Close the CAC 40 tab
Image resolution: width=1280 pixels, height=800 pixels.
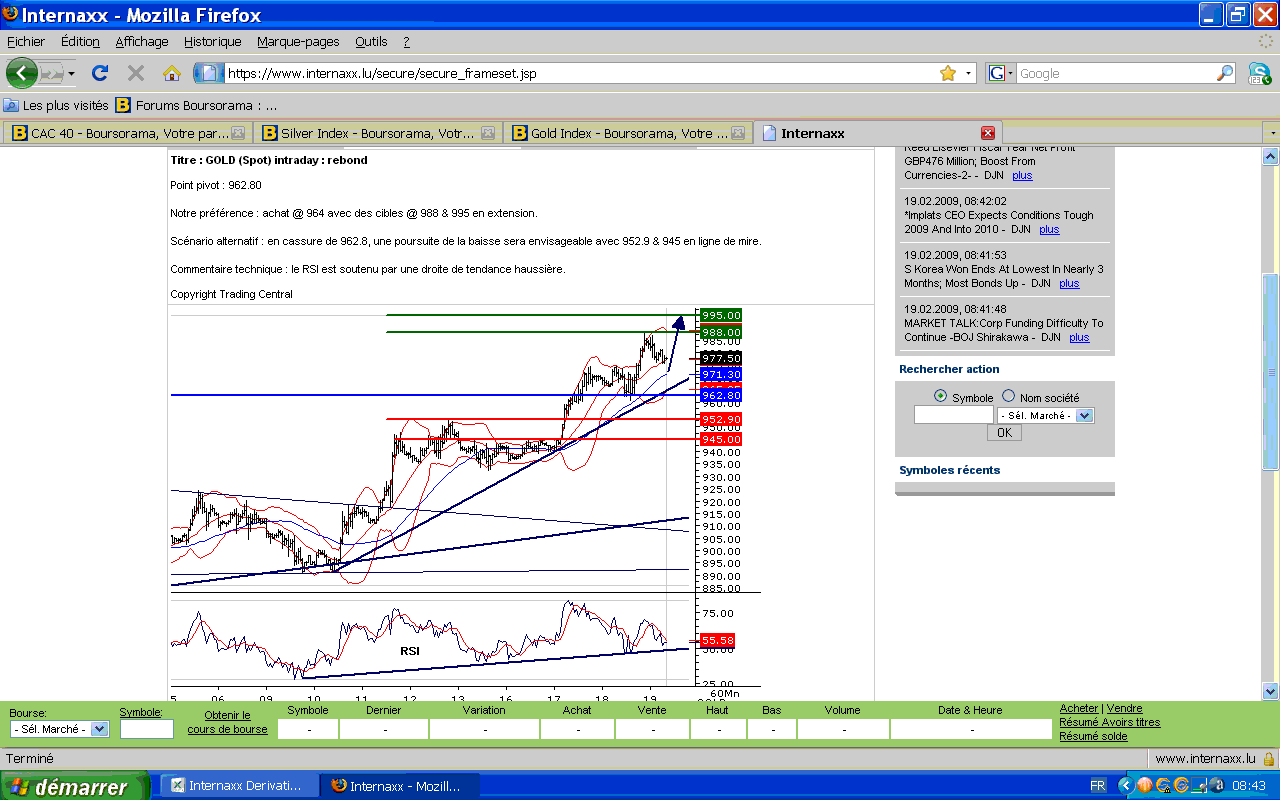coord(238,133)
